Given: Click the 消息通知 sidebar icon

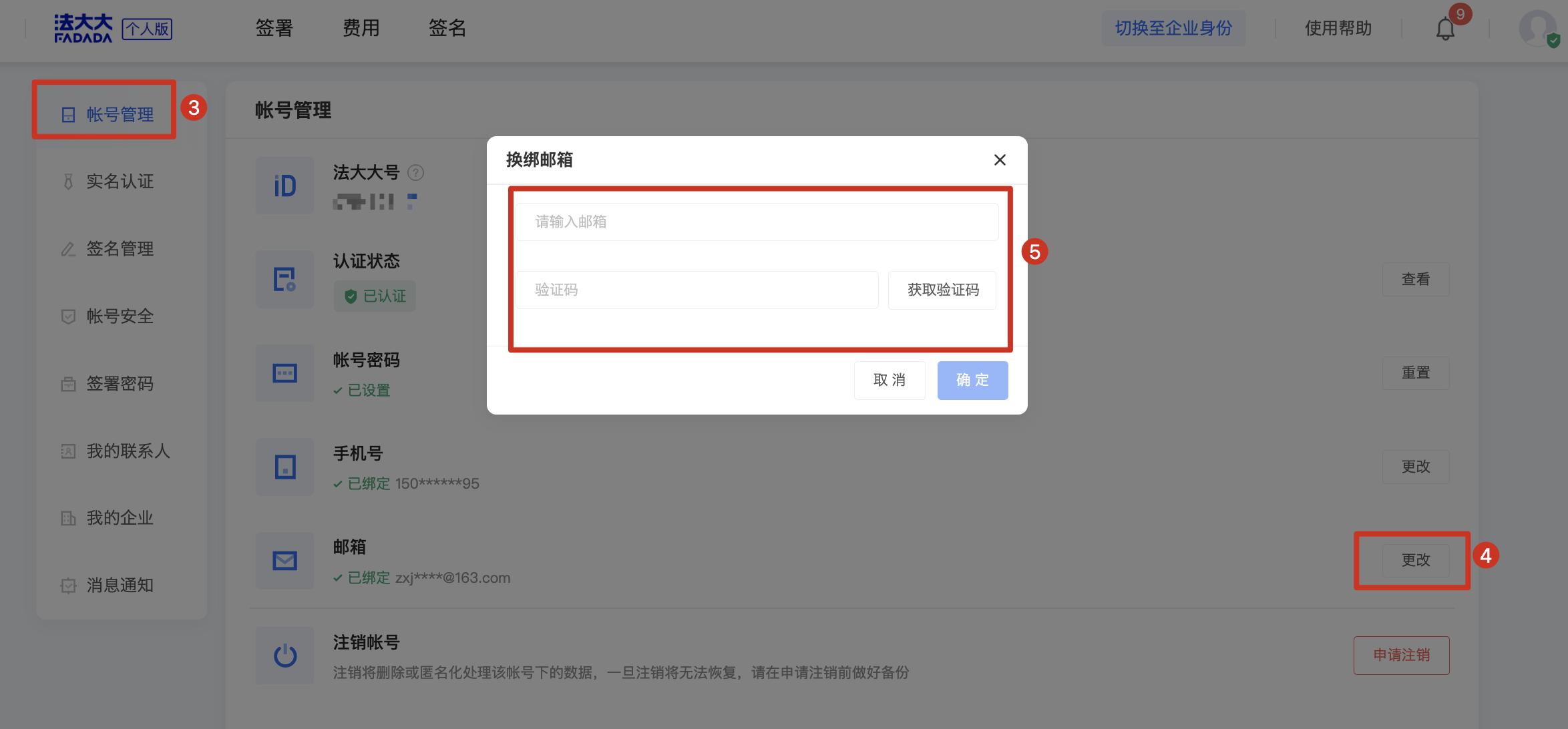Looking at the screenshot, I should (x=67, y=585).
